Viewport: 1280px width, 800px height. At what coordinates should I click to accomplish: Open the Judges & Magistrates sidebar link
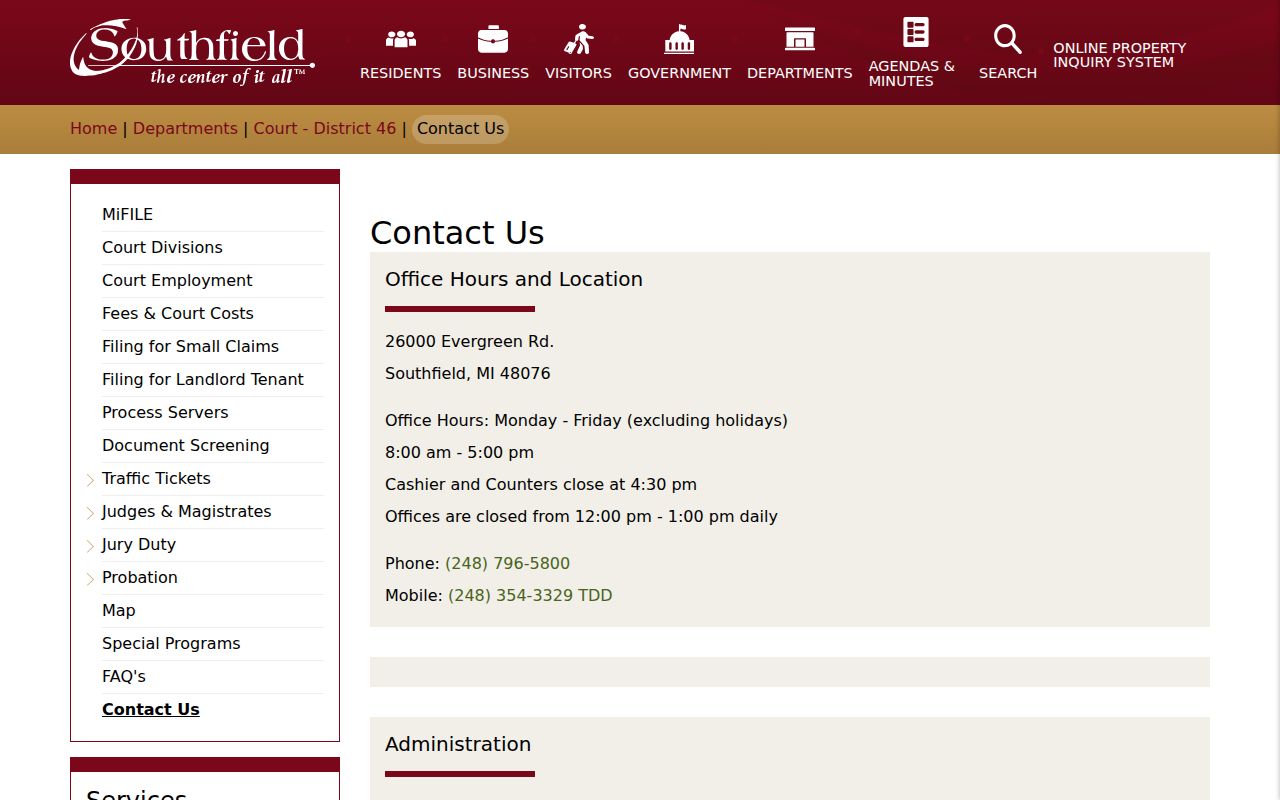(187, 512)
